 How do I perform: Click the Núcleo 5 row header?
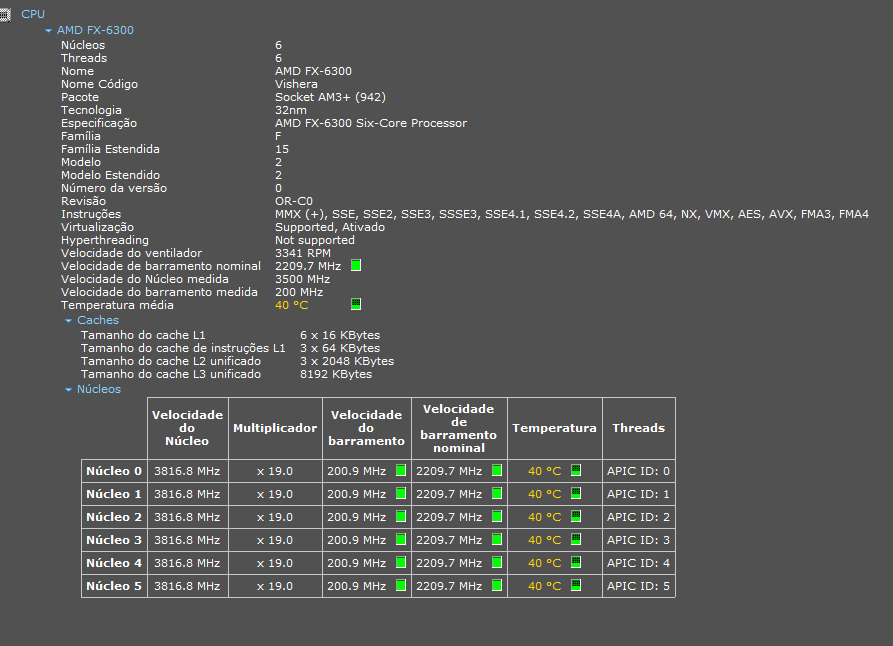(114, 586)
